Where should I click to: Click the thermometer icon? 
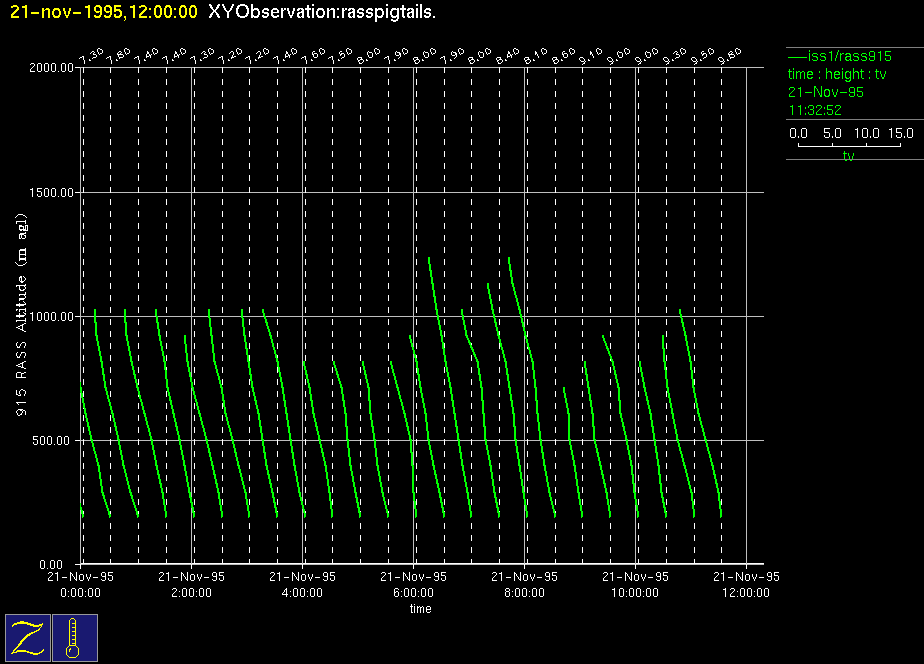pos(74,637)
